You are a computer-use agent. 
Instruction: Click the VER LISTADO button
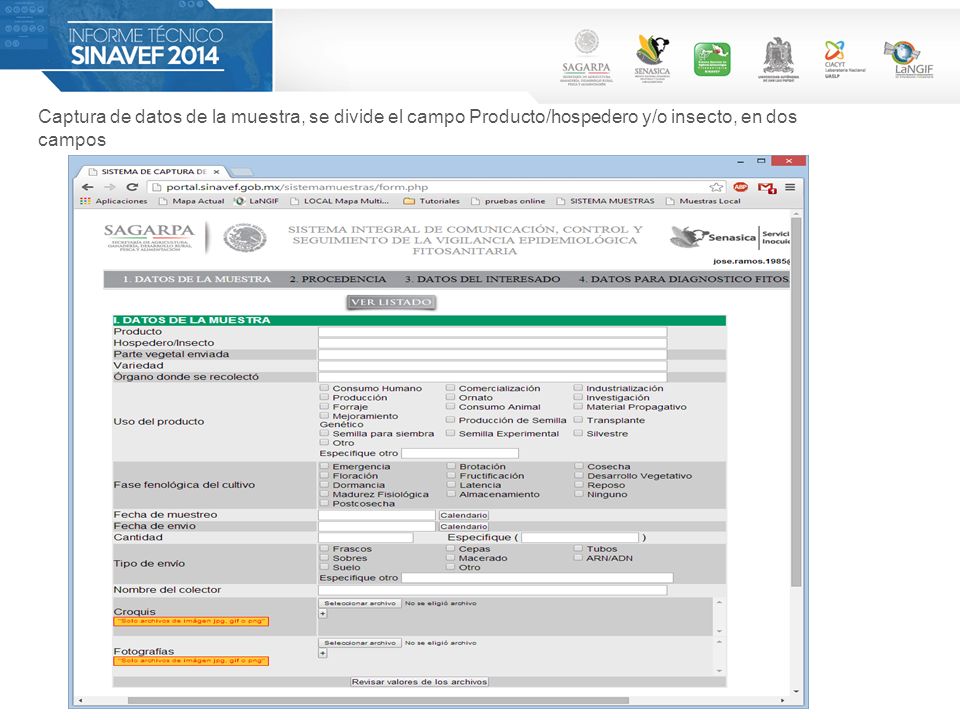(391, 302)
